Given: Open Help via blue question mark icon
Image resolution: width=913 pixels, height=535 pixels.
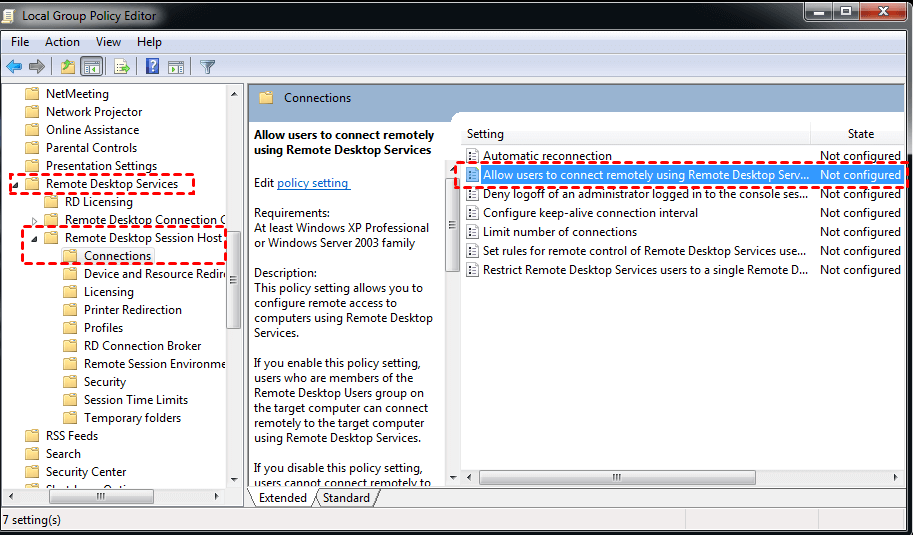Looking at the screenshot, I should click(152, 67).
